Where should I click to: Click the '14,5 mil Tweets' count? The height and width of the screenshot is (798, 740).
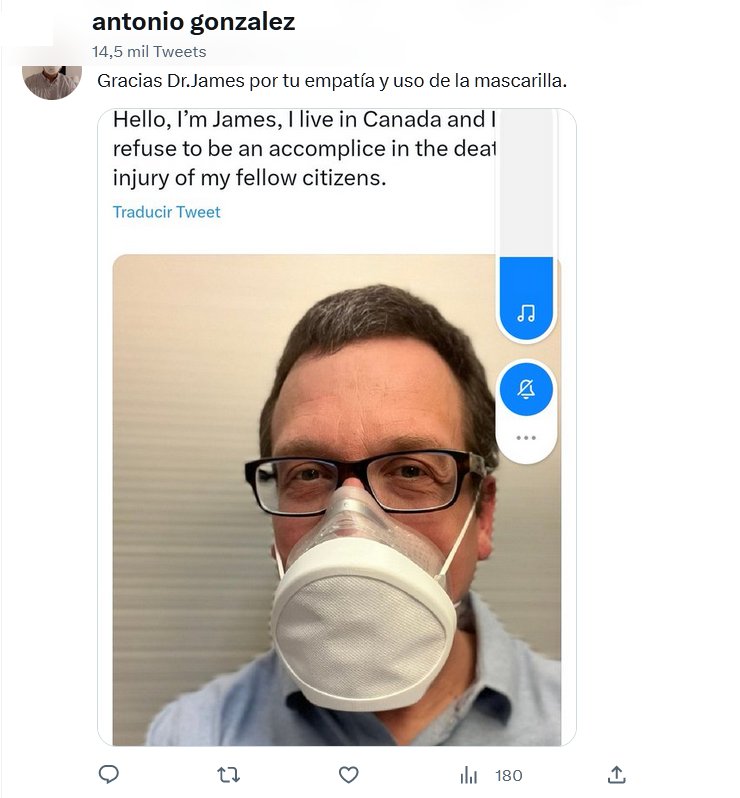(x=149, y=51)
